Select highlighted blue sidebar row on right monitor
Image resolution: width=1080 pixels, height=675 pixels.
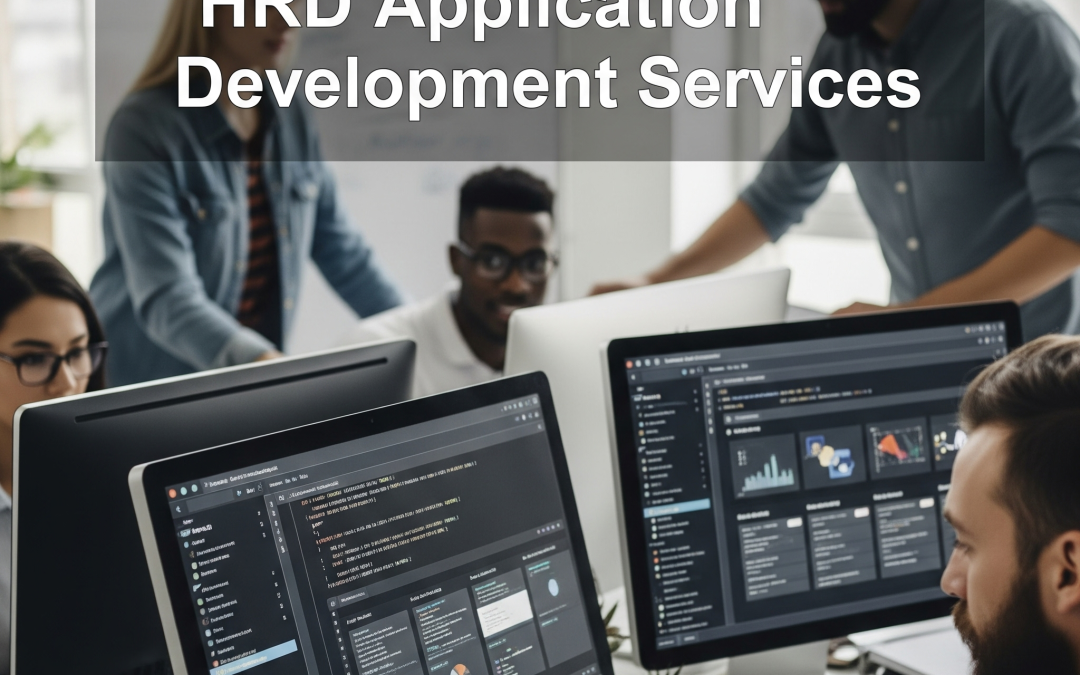tap(677, 505)
